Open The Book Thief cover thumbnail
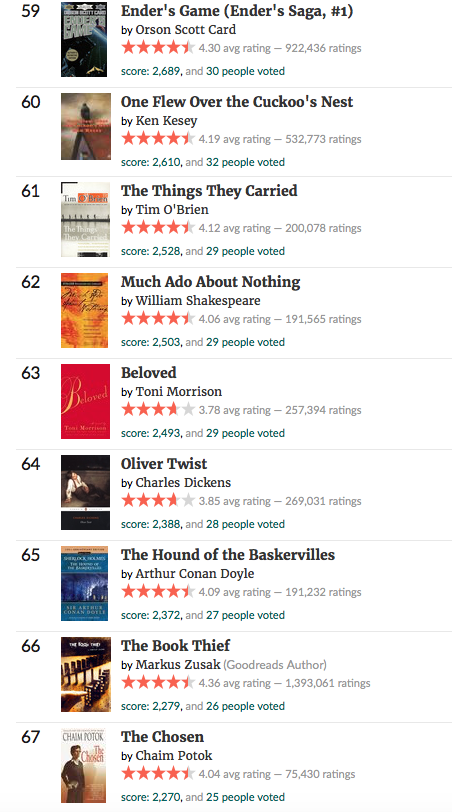 [x=86, y=674]
